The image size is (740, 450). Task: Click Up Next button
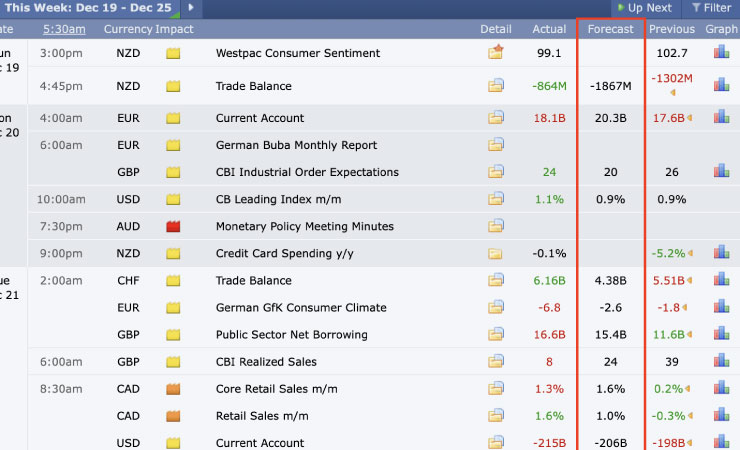pyautogui.click(x=645, y=8)
